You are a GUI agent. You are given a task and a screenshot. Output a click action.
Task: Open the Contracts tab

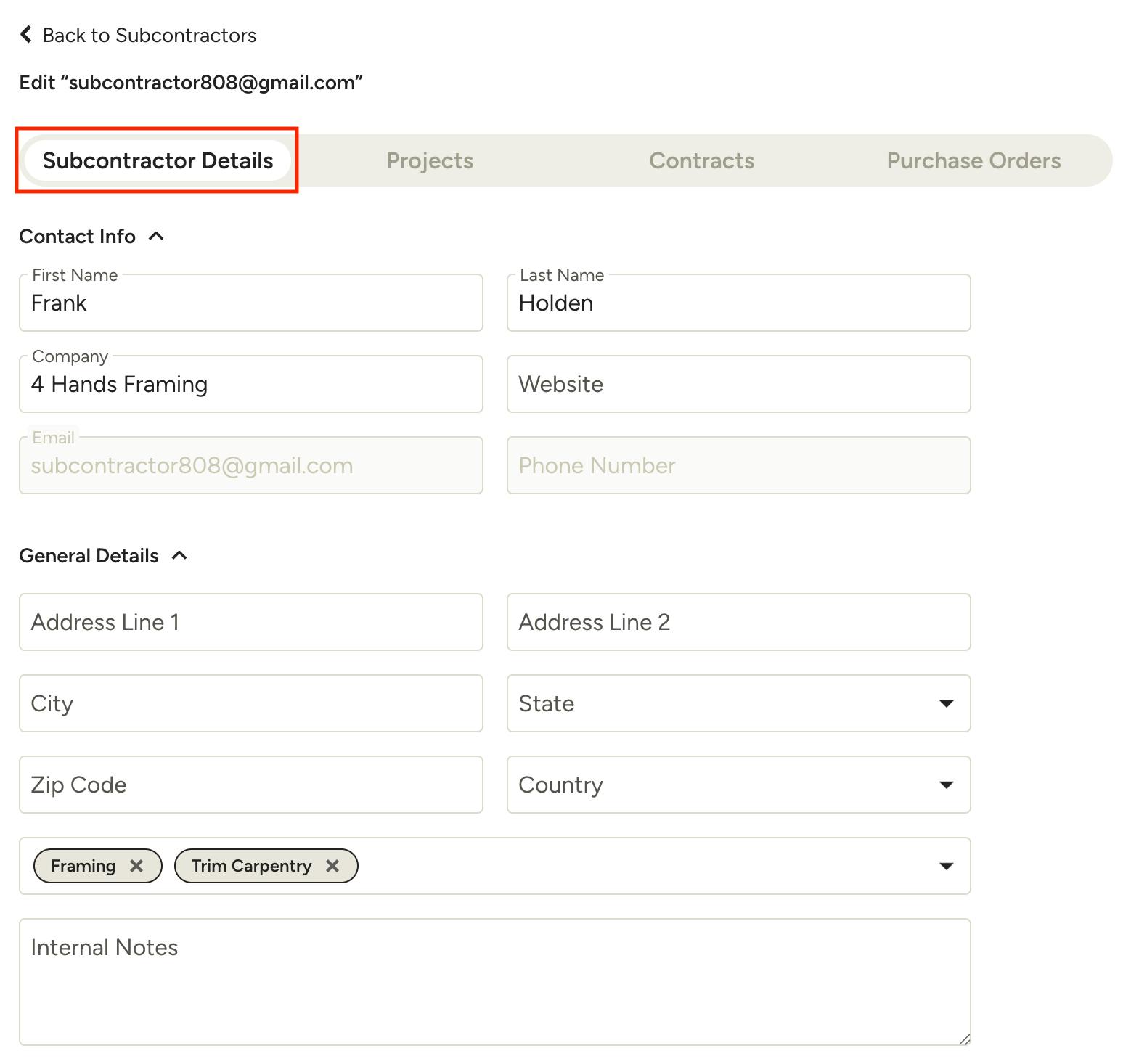click(x=701, y=160)
